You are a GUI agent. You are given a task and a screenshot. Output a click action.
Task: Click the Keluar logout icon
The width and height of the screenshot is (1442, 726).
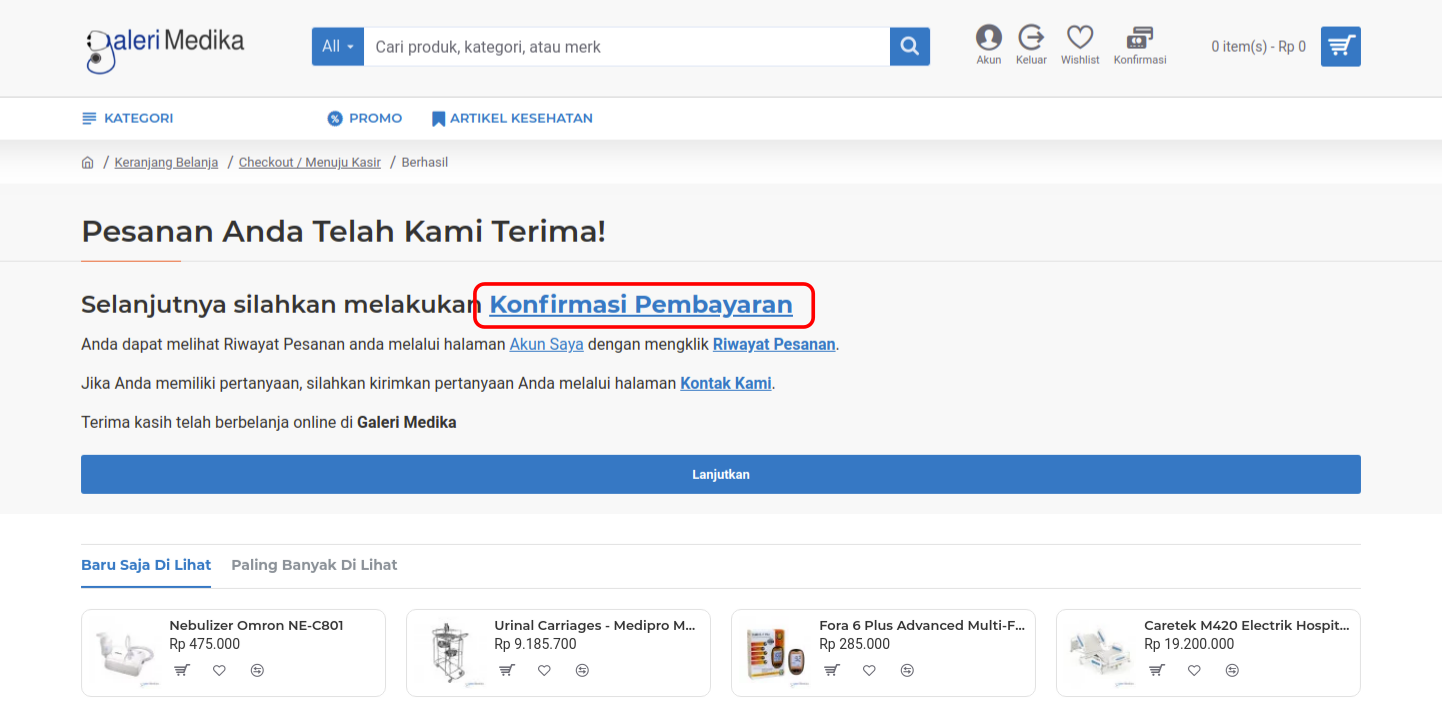1031,40
